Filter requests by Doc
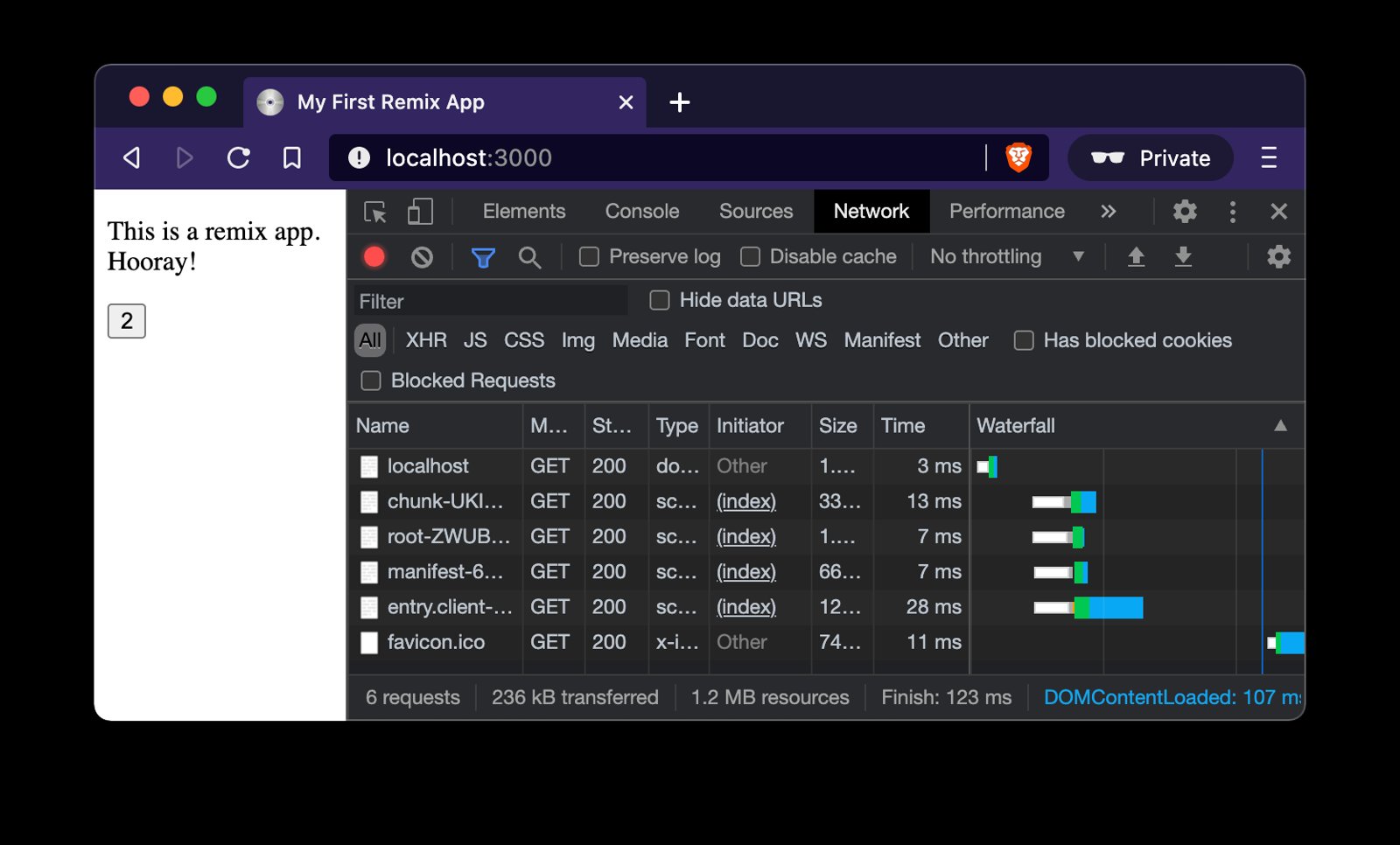Image resolution: width=1400 pixels, height=845 pixels. [760, 340]
